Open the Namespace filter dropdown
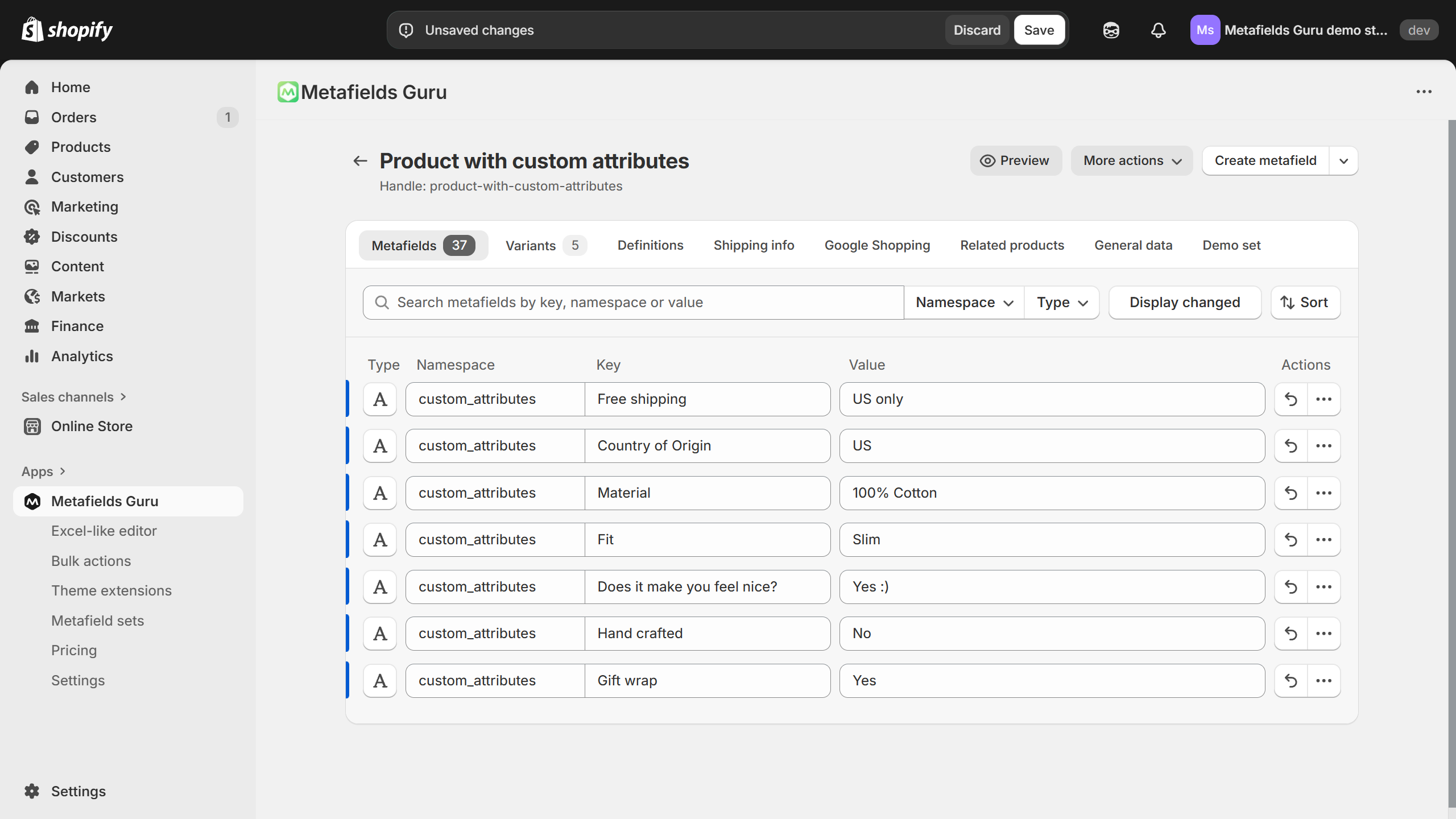This screenshot has width=1456, height=819. [x=963, y=302]
